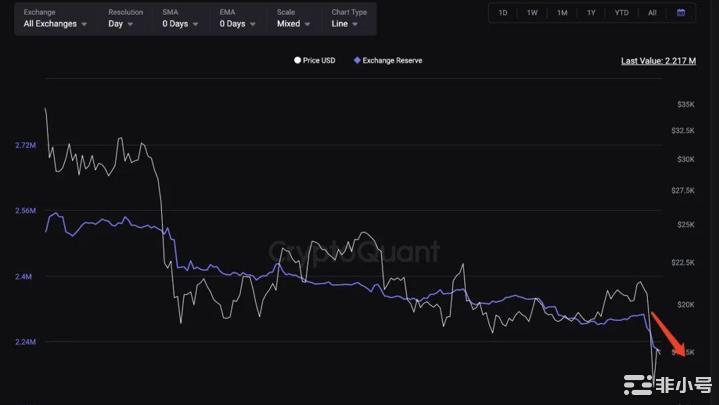Image resolution: width=719 pixels, height=405 pixels.
Task: Toggle the Exchange Reserve series visibility
Action: (x=392, y=61)
